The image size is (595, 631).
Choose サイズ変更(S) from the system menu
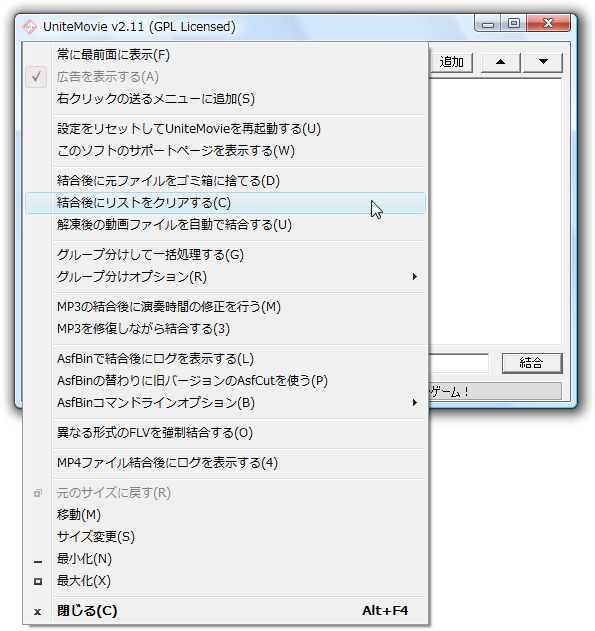(225, 537)
